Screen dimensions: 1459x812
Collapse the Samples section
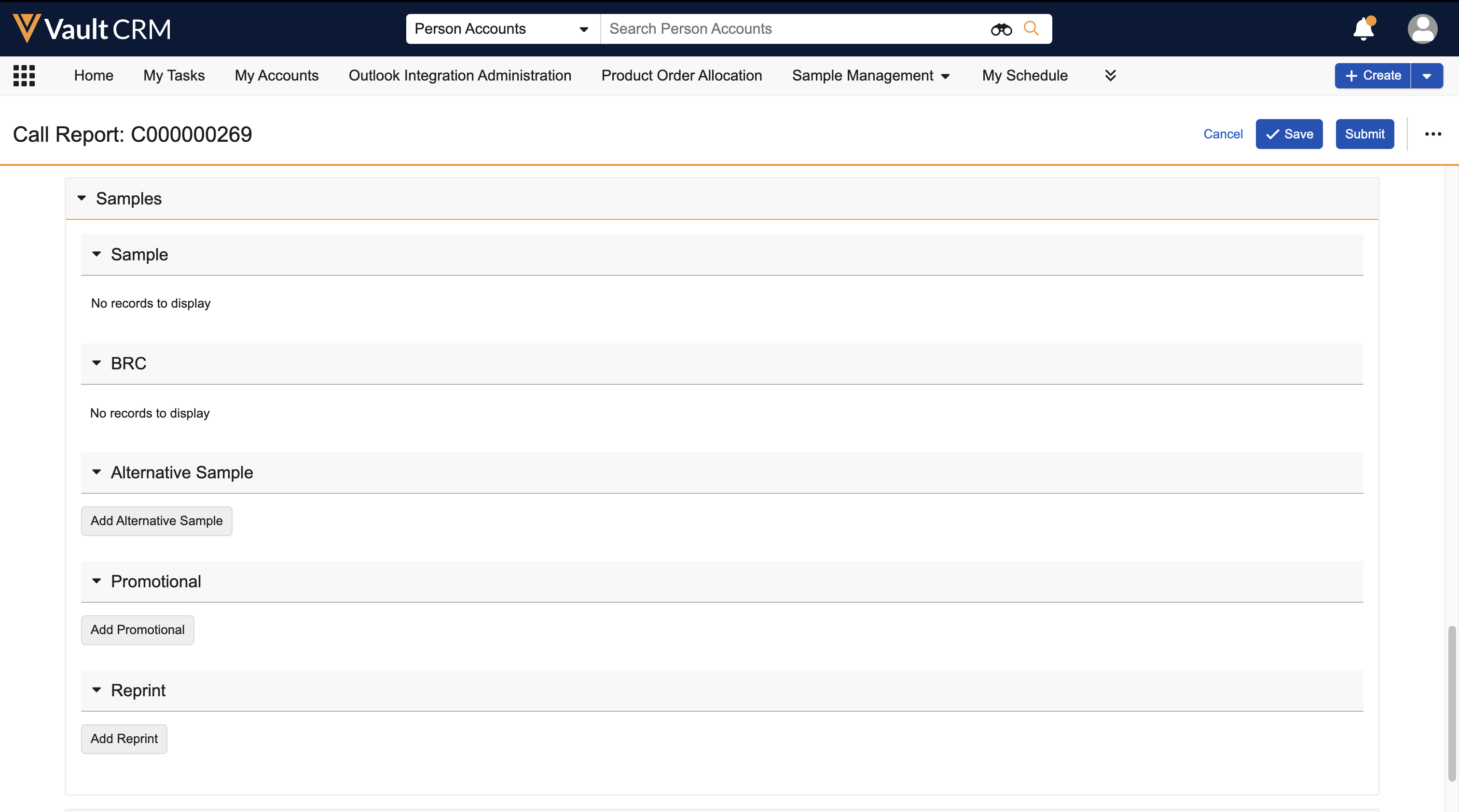82,199
